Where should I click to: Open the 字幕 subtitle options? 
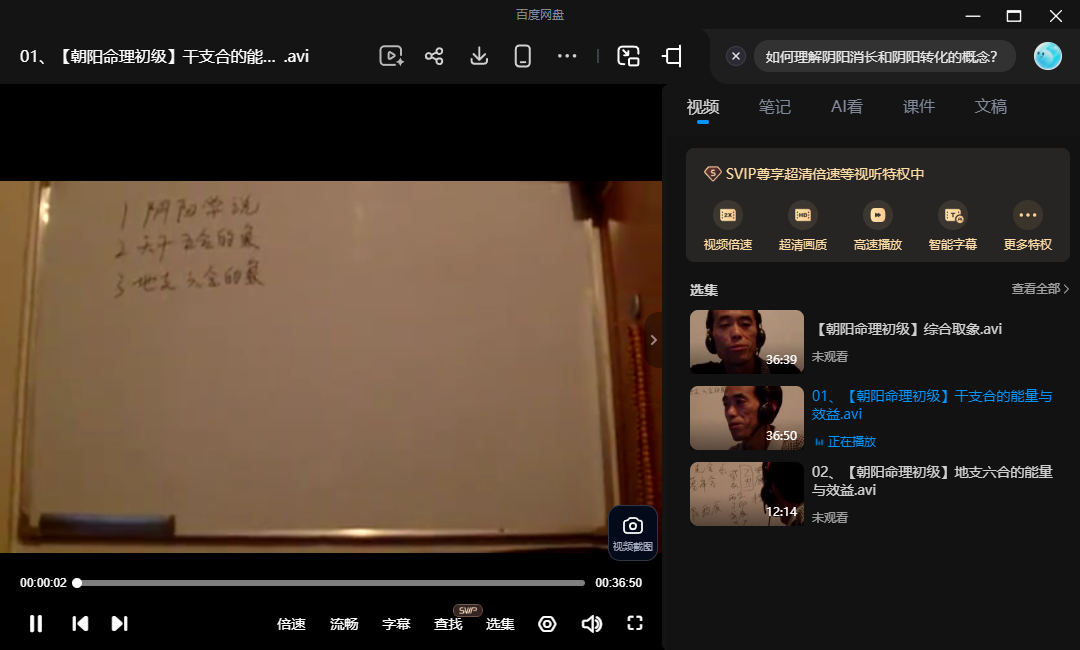point(396,624)
